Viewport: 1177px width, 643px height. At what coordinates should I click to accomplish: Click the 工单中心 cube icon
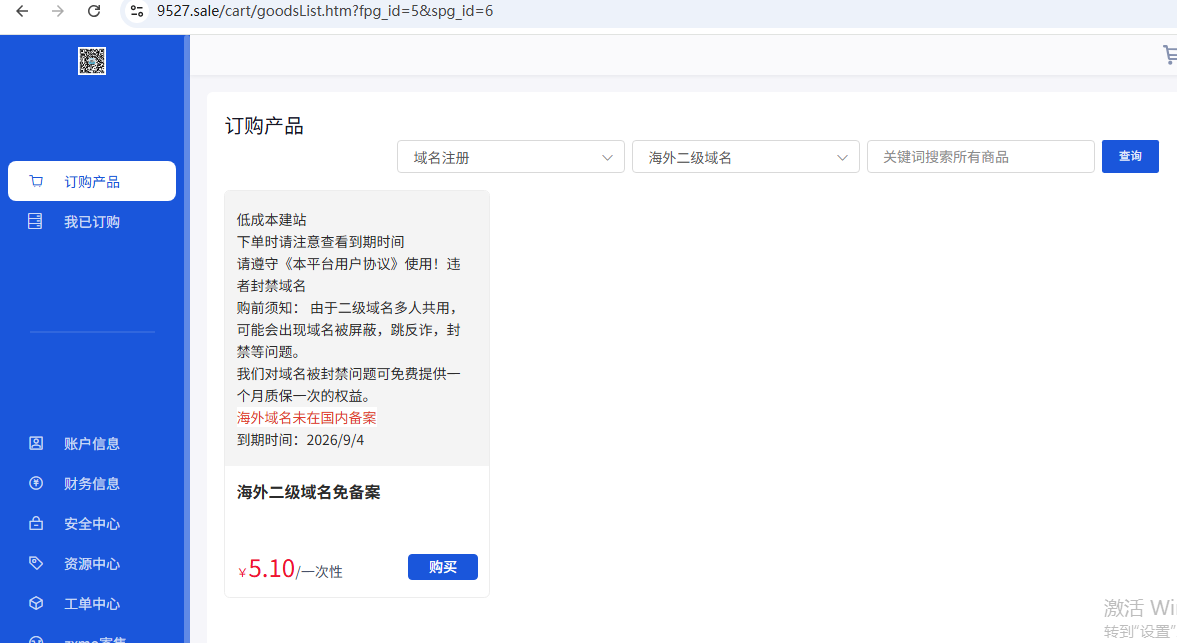tap(36, 603)
